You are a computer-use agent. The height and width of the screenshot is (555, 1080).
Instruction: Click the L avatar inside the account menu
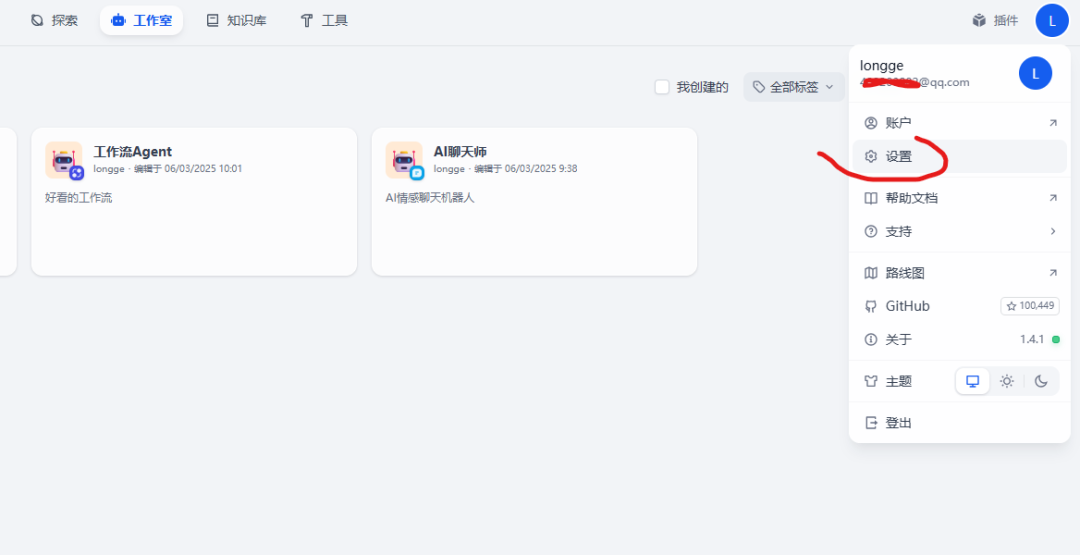[1035, 73]
